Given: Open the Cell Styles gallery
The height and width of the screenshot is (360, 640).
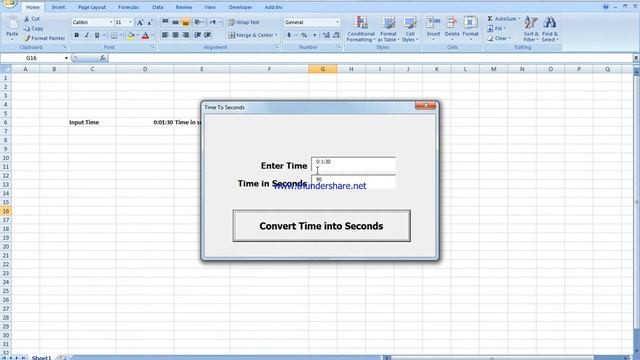Looking at the screenshot, I should tap(410, 29).
